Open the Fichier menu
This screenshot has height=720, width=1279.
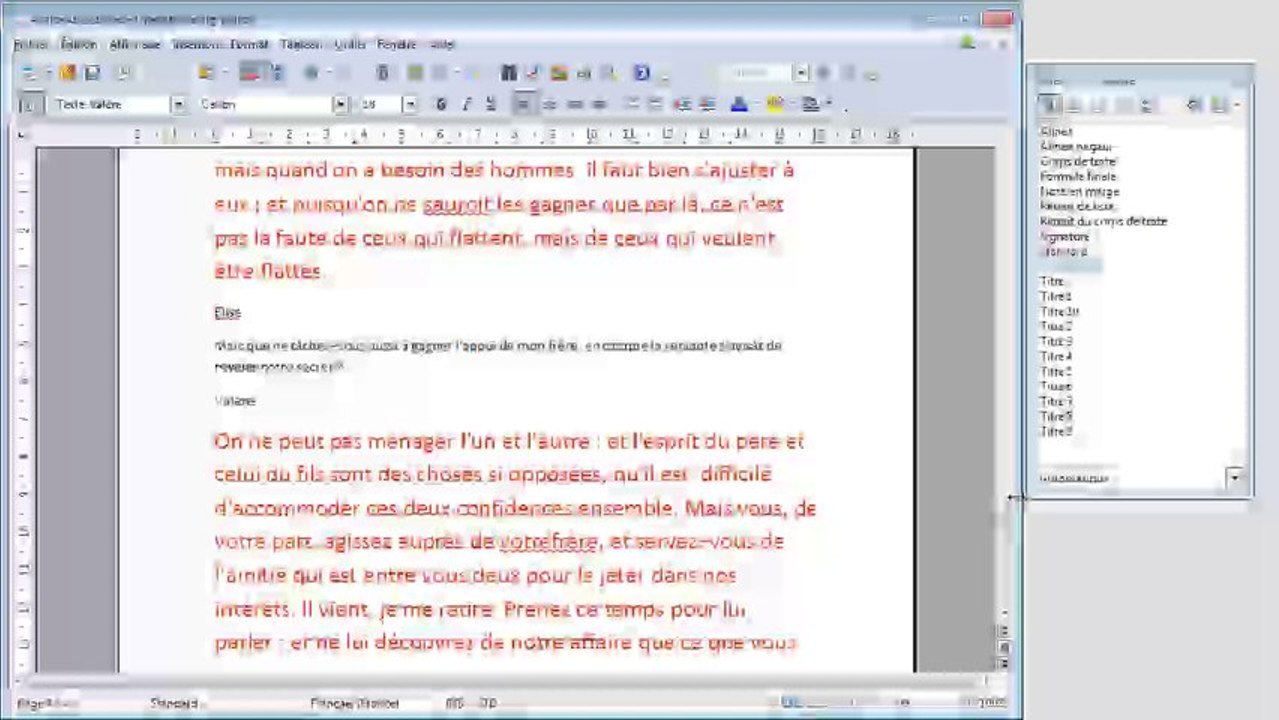[x=31, y=44]
